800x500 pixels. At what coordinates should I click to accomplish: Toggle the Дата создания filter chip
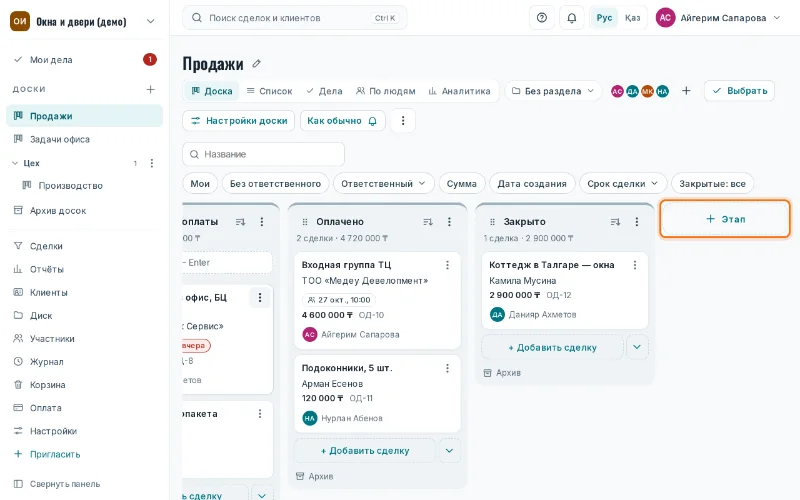click(x=532, y=184)
